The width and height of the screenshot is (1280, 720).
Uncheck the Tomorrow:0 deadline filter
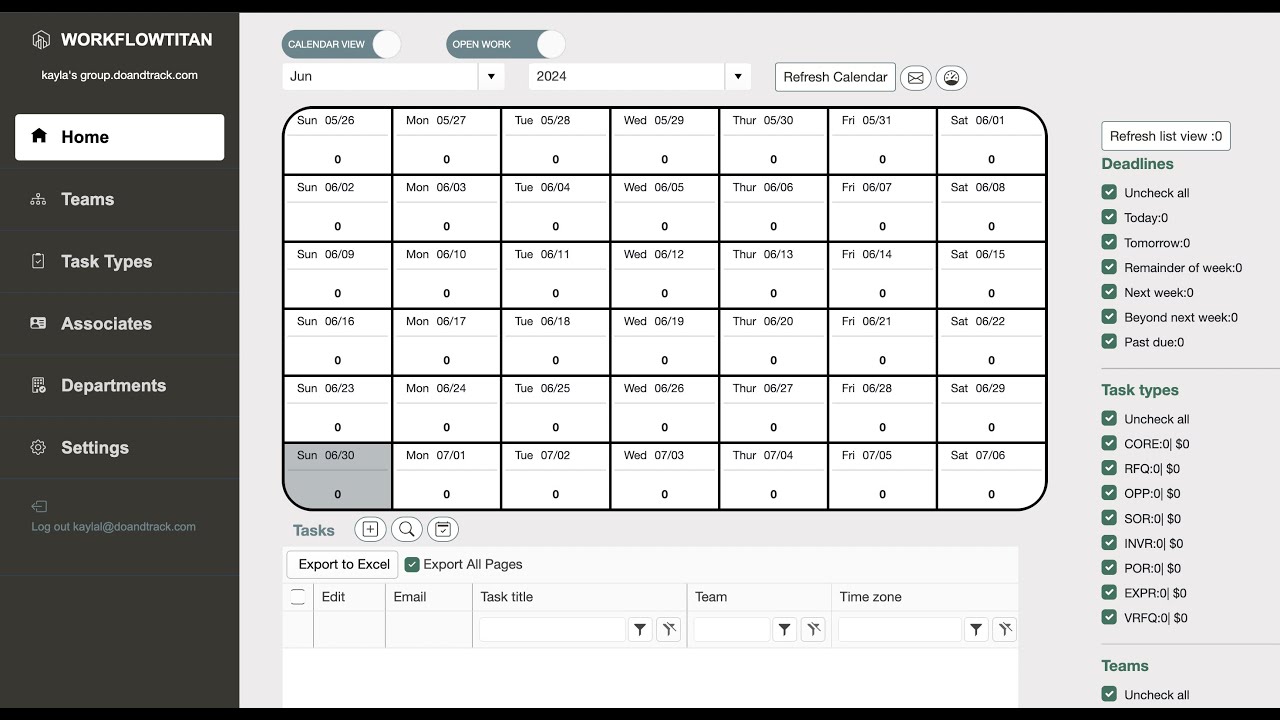1109,242
